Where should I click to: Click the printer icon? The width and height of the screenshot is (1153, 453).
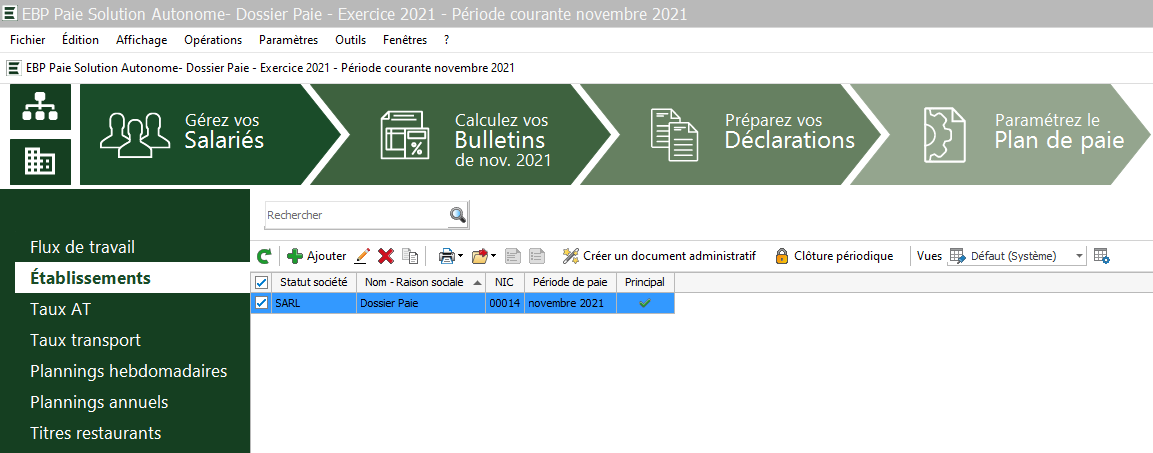(x=446, y=256)
